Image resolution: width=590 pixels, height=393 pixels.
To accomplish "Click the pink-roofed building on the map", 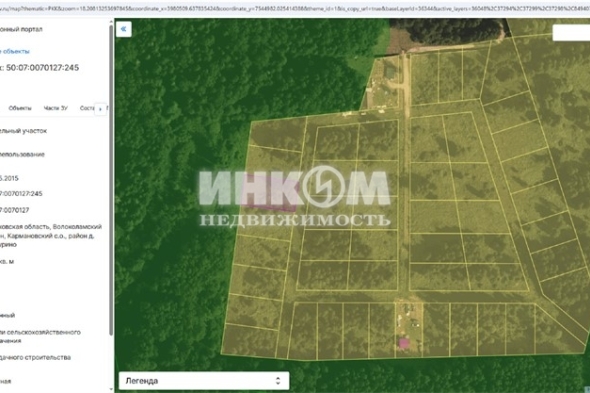I will [404, 343].
